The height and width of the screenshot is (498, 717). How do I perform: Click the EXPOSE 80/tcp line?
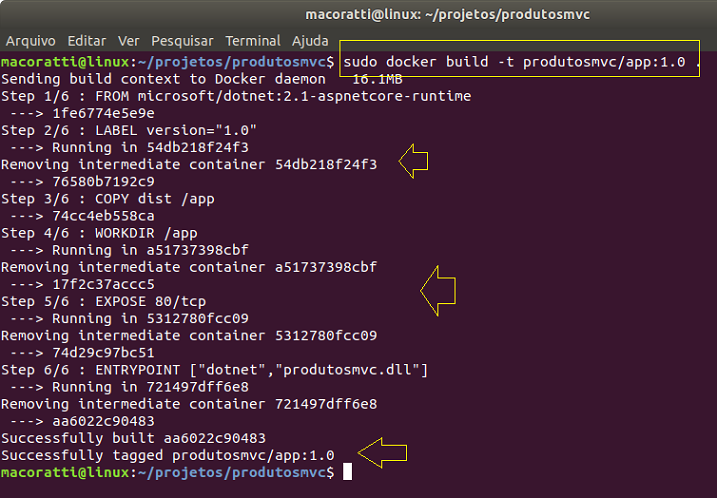click(x=103, y=302)
